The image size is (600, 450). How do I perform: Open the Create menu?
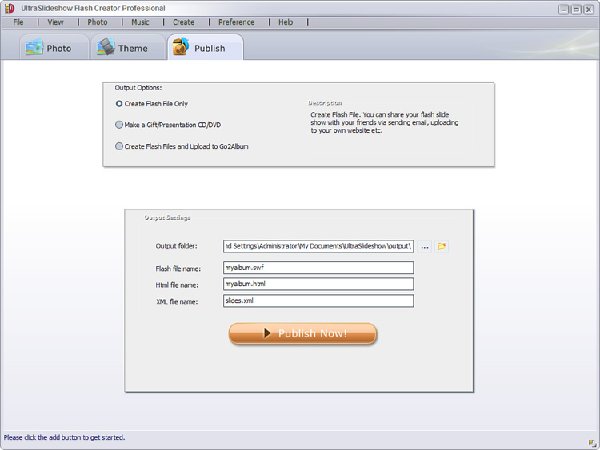(x=184, y=23)
